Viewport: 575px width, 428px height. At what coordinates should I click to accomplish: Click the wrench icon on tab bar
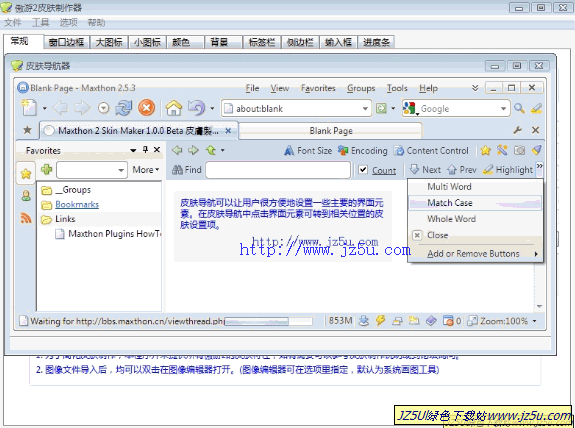pyautogui.click(x=517, y=130)
